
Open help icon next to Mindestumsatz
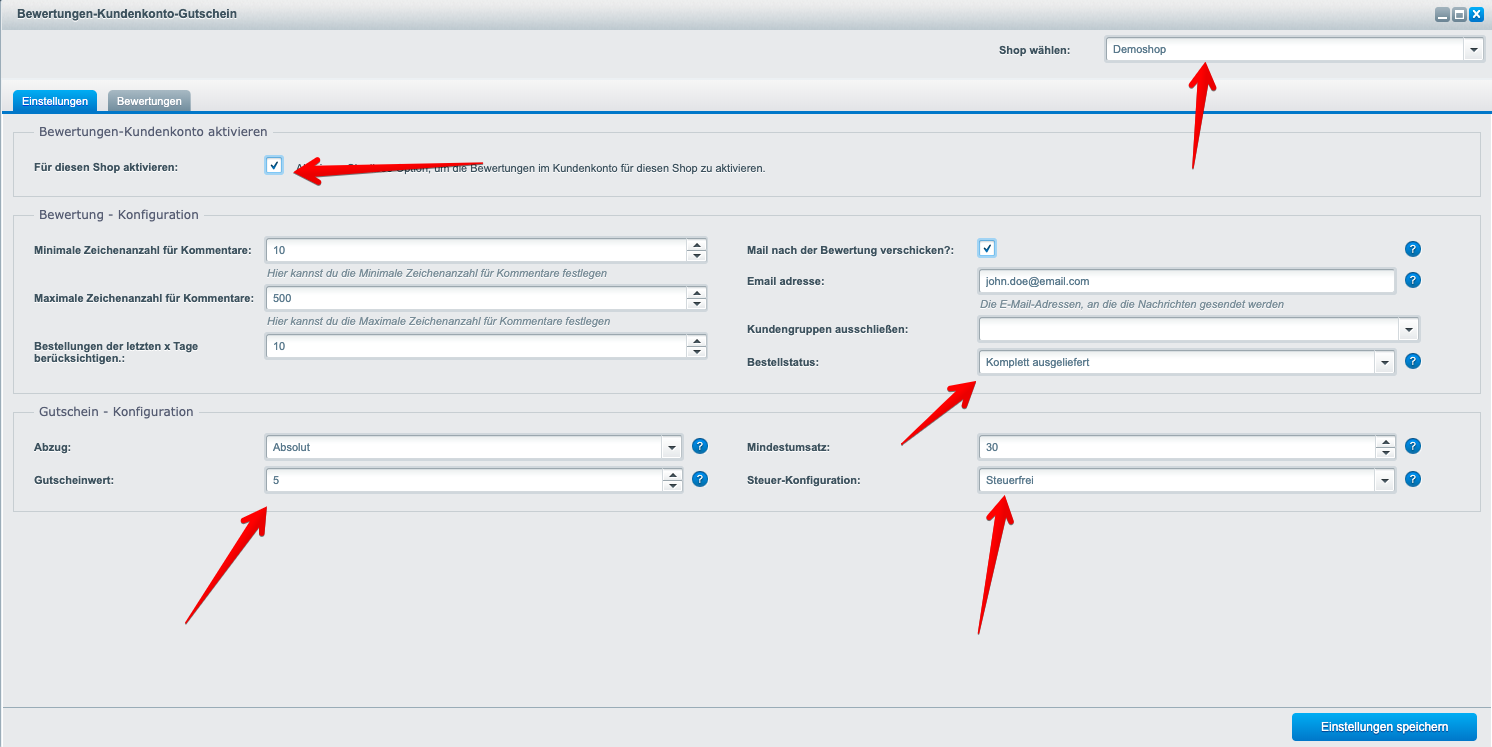[x=1413, y=446]
